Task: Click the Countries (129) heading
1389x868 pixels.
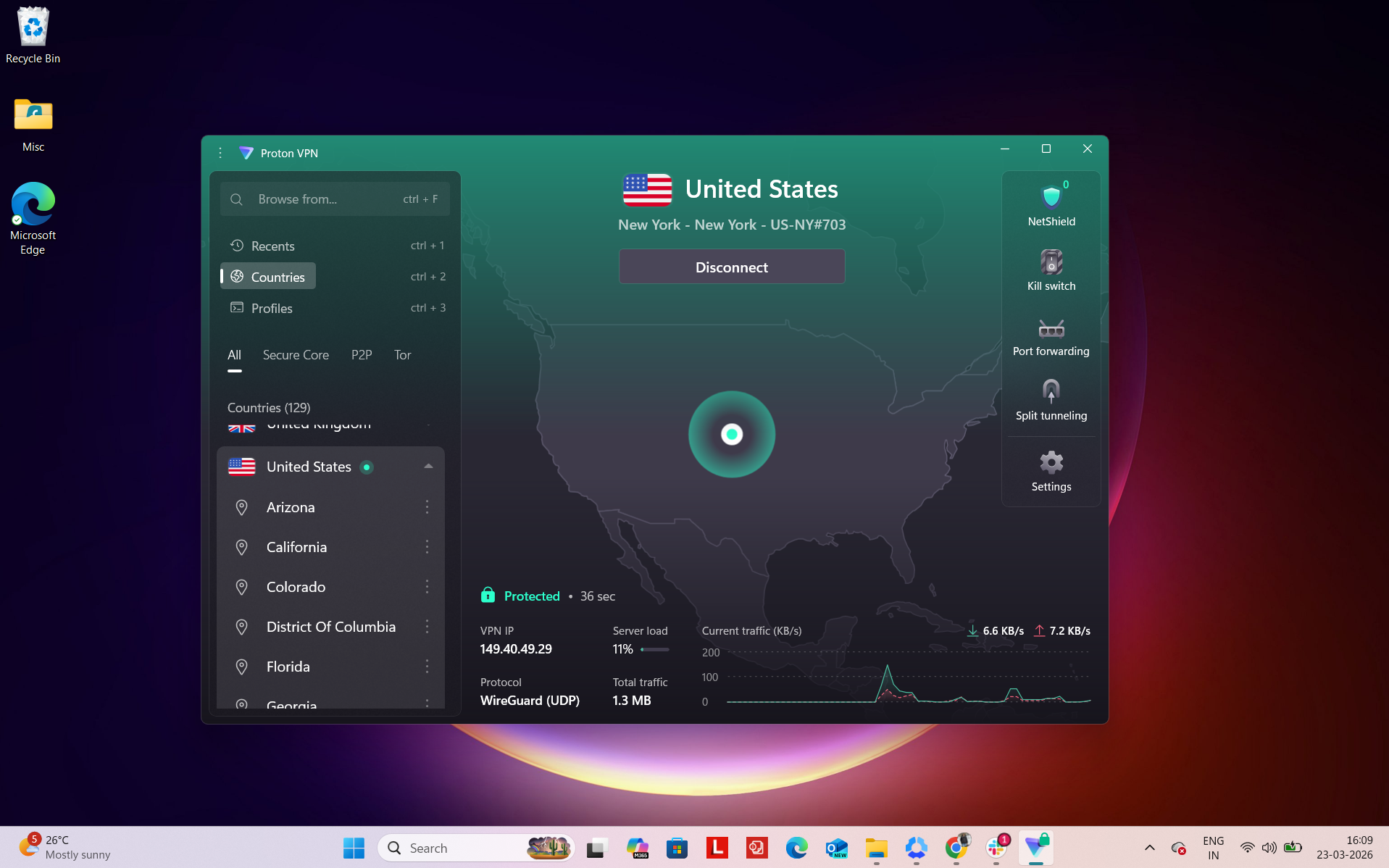Action: (269, 408)
